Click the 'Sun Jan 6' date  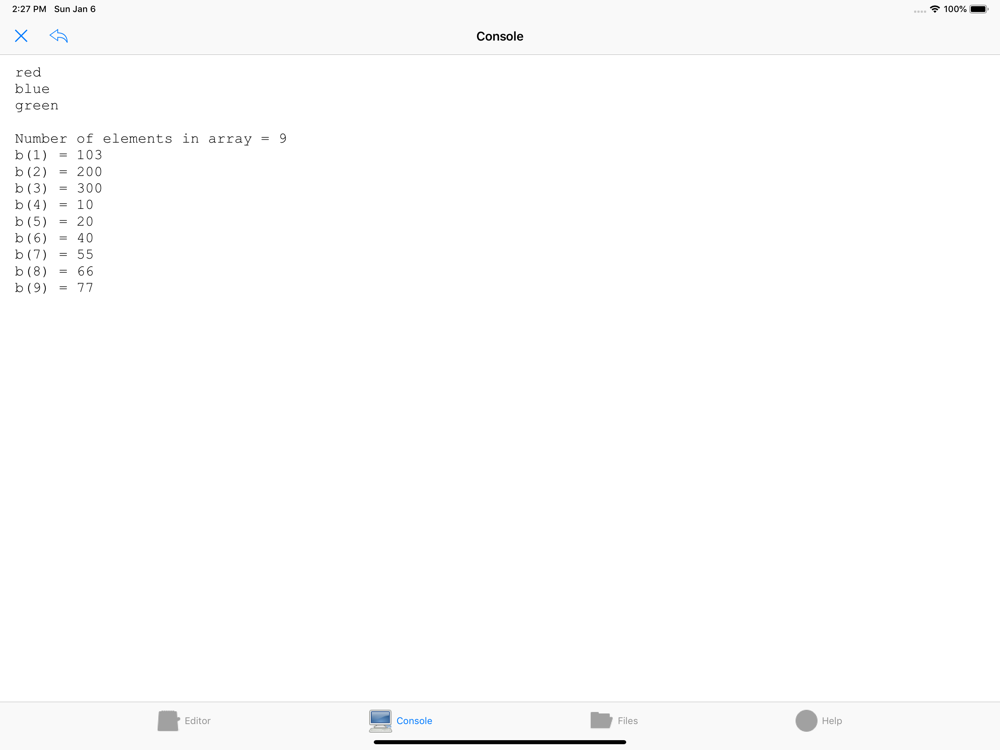[x=75, y=9]
